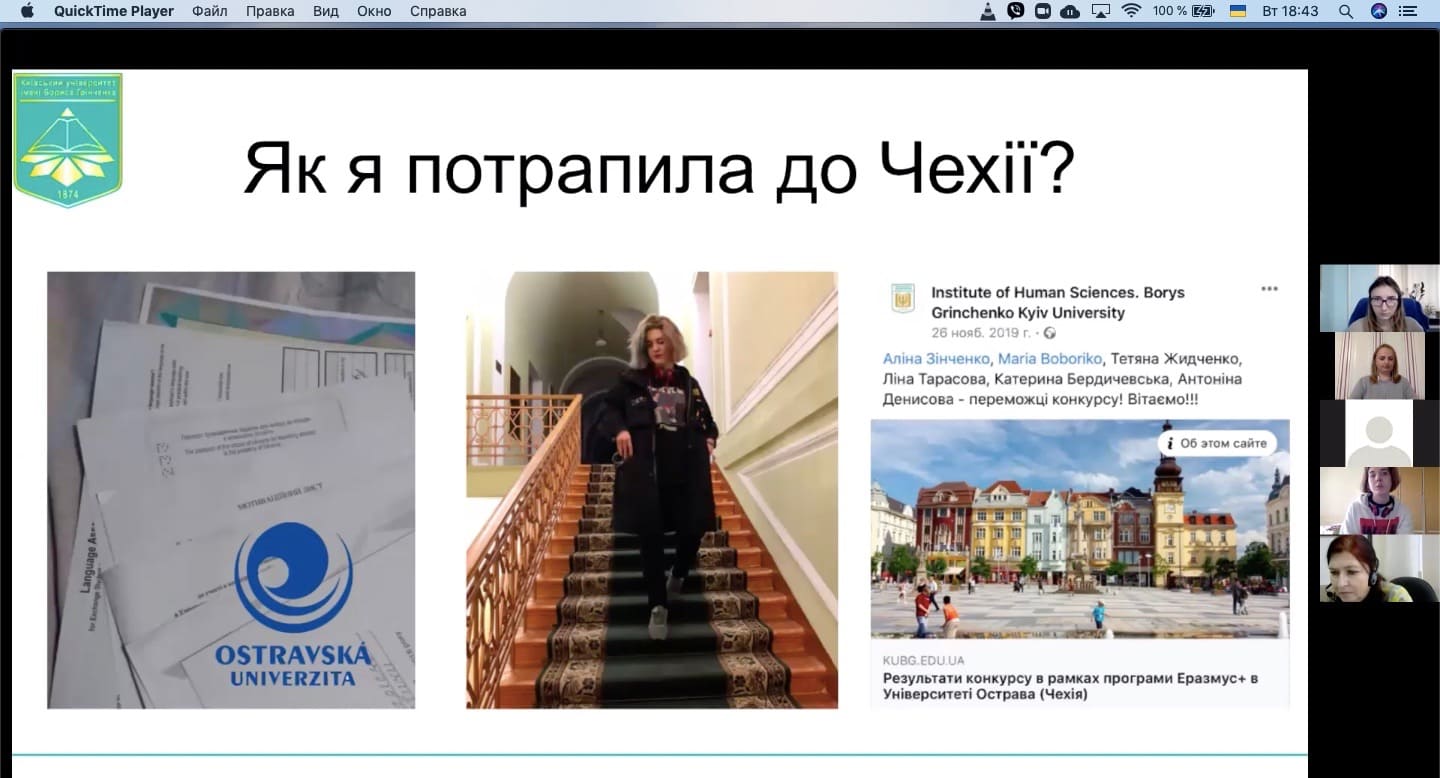Open Spotlight search magnifier
Image resolution: width=1440 pixels, height=778 pixels.
pos(1346,11)
